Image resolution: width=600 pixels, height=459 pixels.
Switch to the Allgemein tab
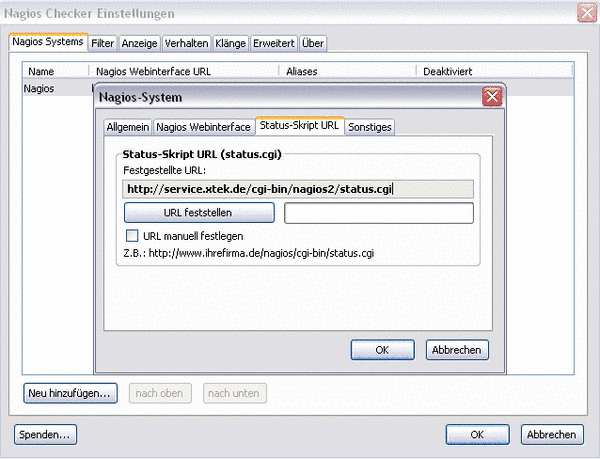(x=127, y=127)
